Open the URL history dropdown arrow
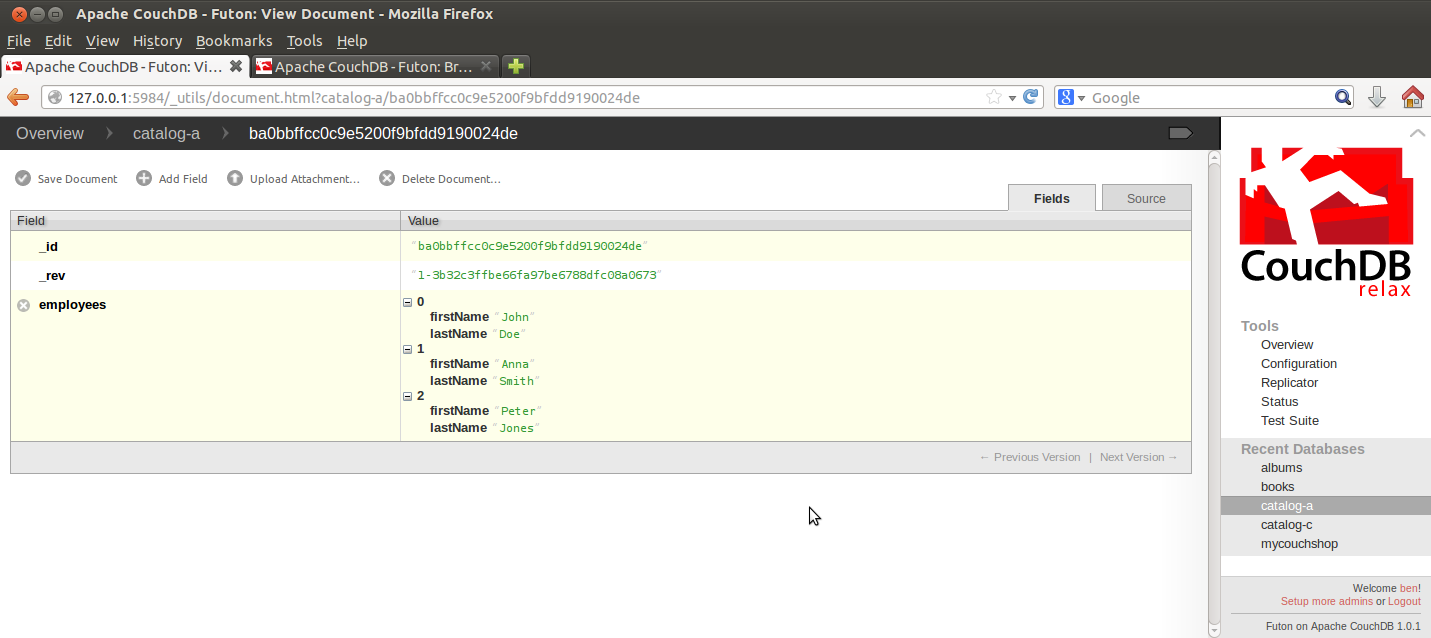Viewport: 1431px width, 638px height. click(1012, 97)
